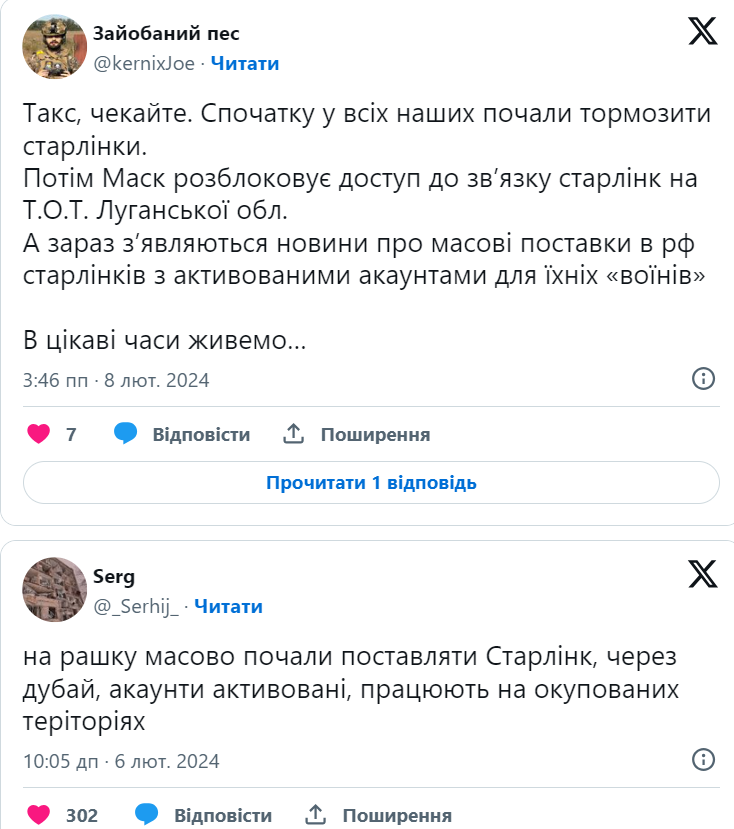Expand 'Прочитати 1 відповідь' replies
Viewport: 734px width, 829px height.
tap(371, 483)
